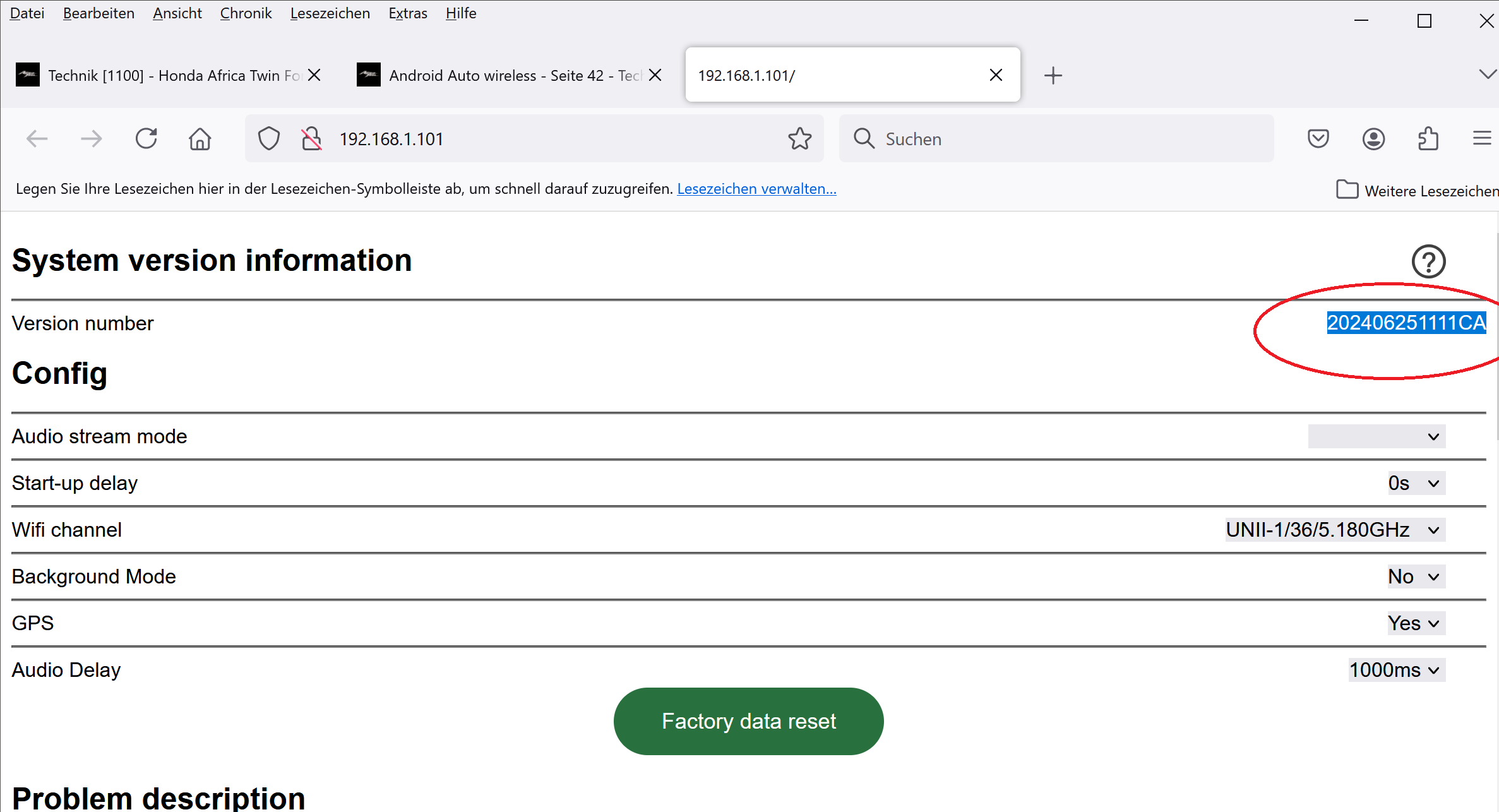Open the hamburger application menu

[x=1481, y=138]
